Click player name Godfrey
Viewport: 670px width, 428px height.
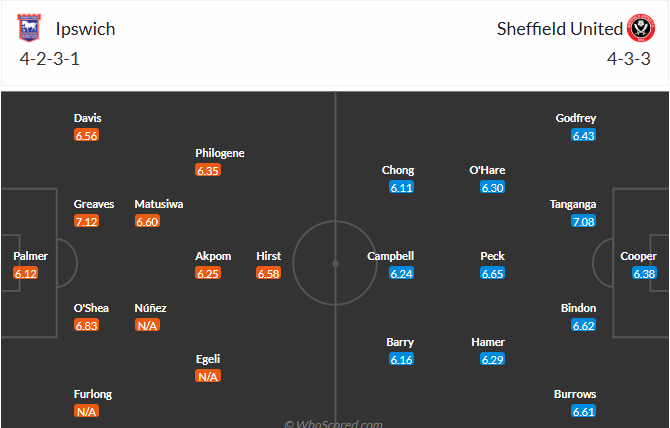tap(576, 118)
